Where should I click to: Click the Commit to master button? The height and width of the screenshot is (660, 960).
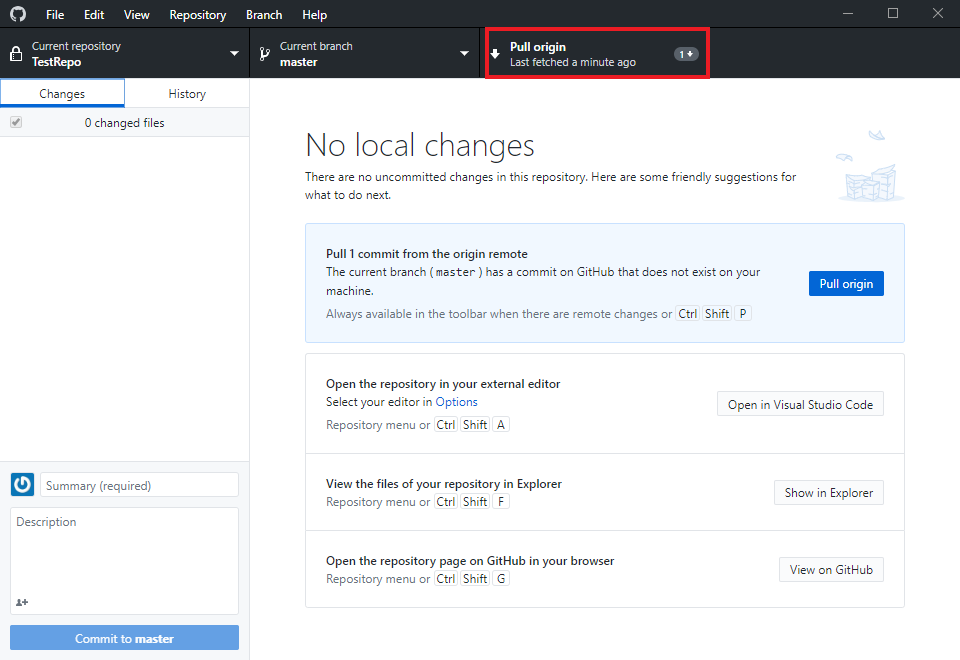coord(124,638)
